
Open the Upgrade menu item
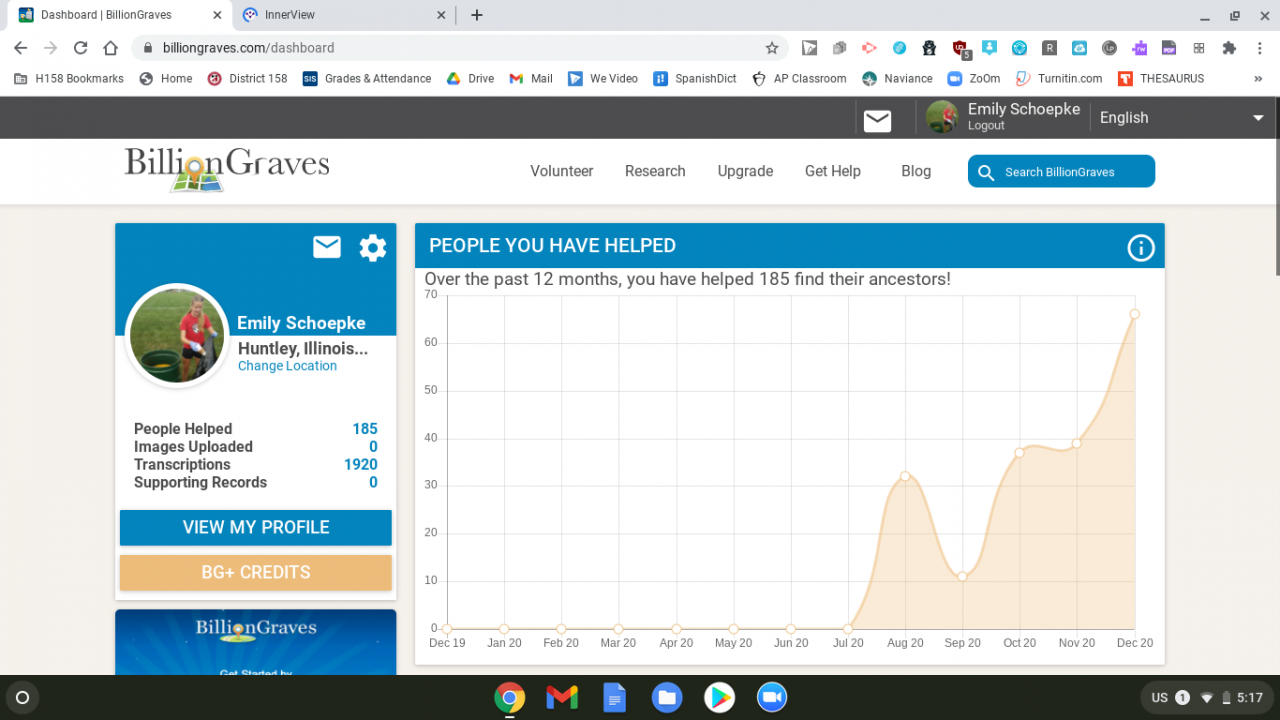(745, 171)
